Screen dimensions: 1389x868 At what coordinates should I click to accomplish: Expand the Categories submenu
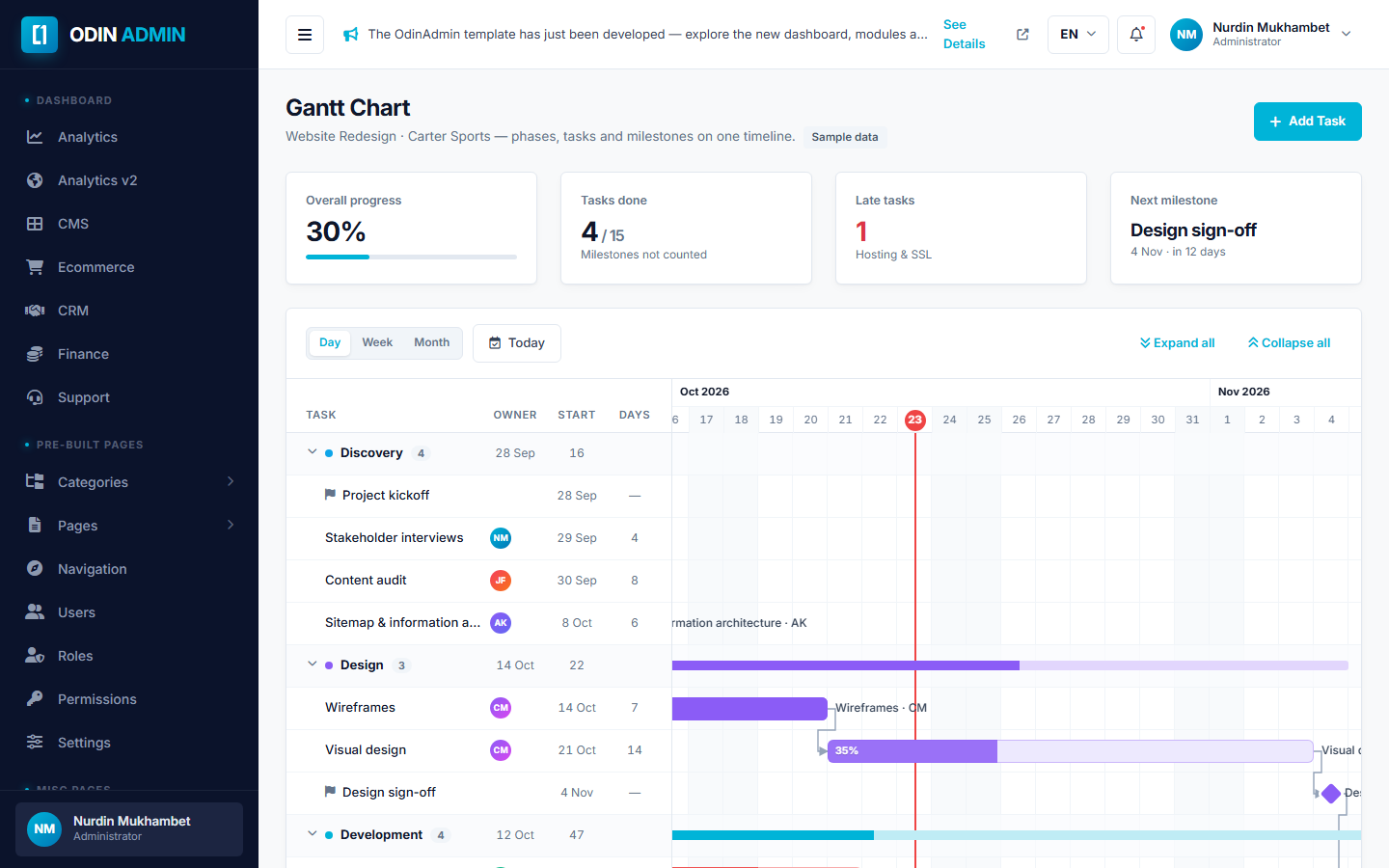tap(129, 482)
